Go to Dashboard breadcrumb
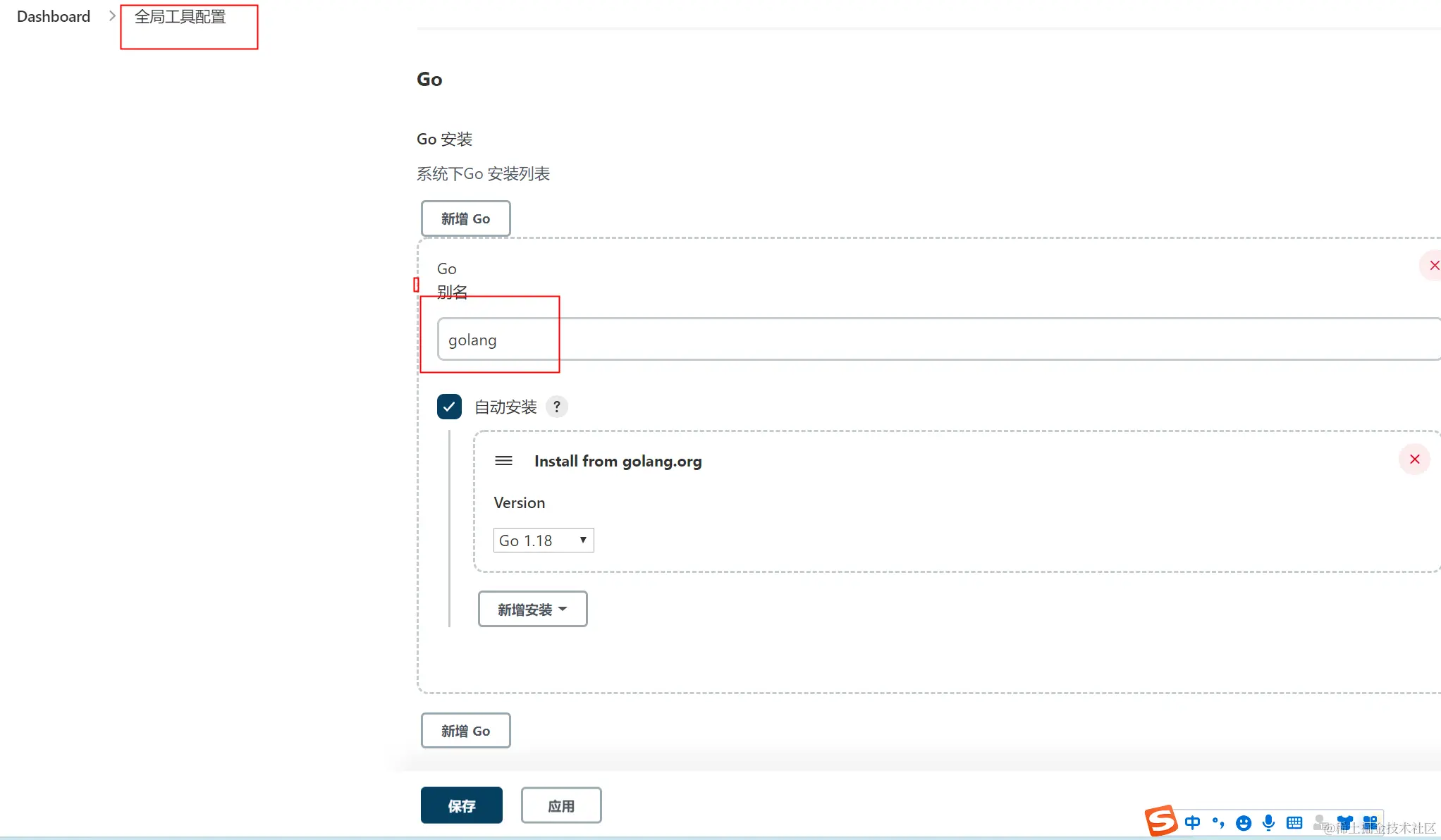This screenshot has height=840, width=1441. [54, 16]
